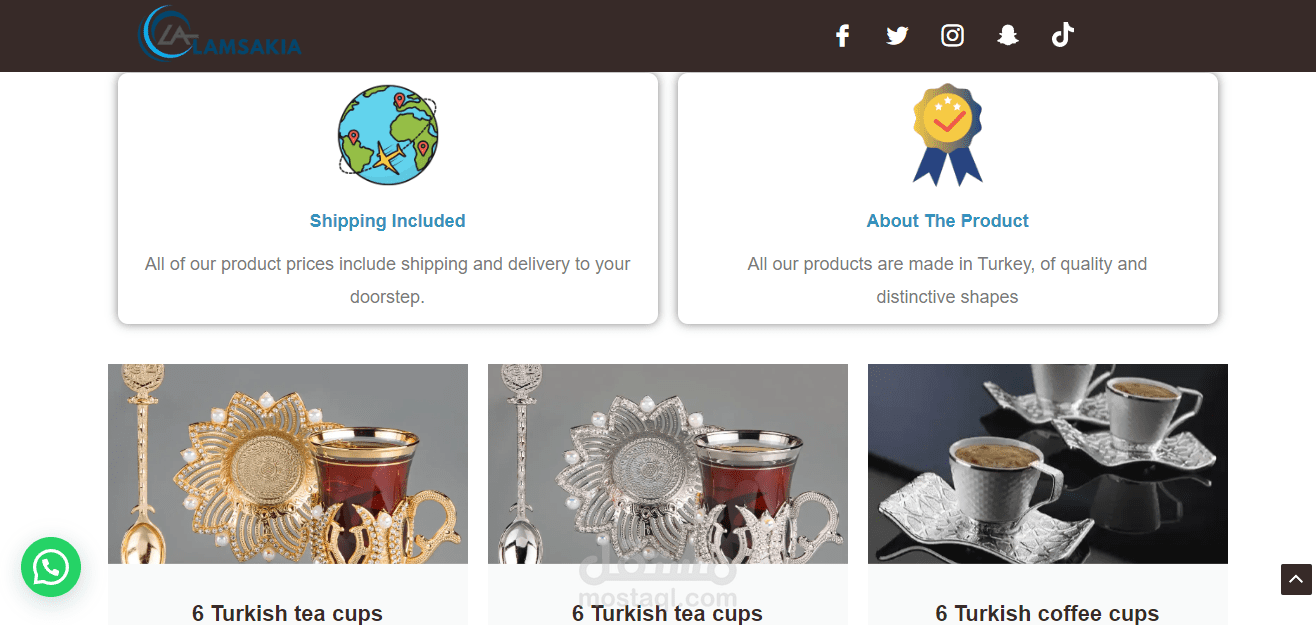The image size is (1316, 625).
Task: Click the 6 Turkish coffee cups title
Action: [x=1048, y=613]
